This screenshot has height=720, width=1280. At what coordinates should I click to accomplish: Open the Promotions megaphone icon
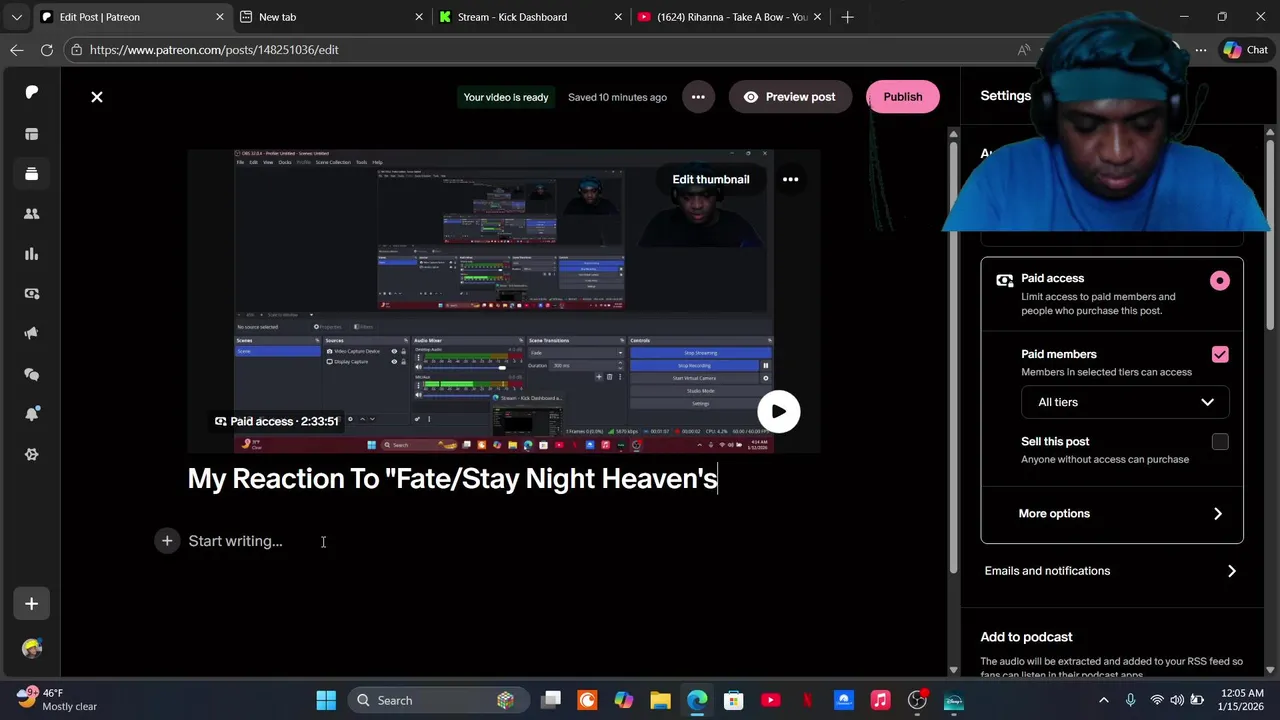coord(31,334)
